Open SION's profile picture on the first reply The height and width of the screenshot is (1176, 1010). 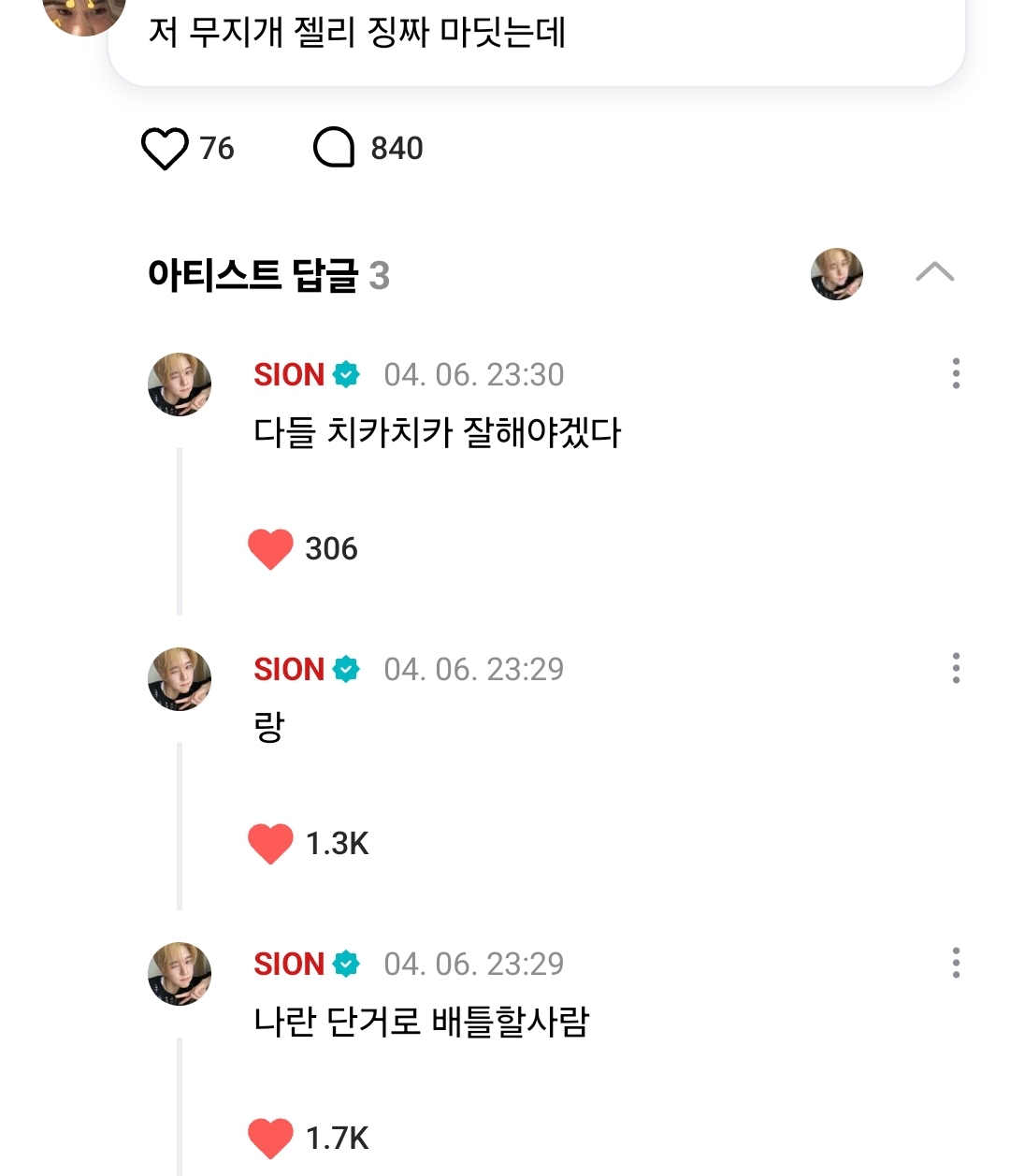click(180, 385)
